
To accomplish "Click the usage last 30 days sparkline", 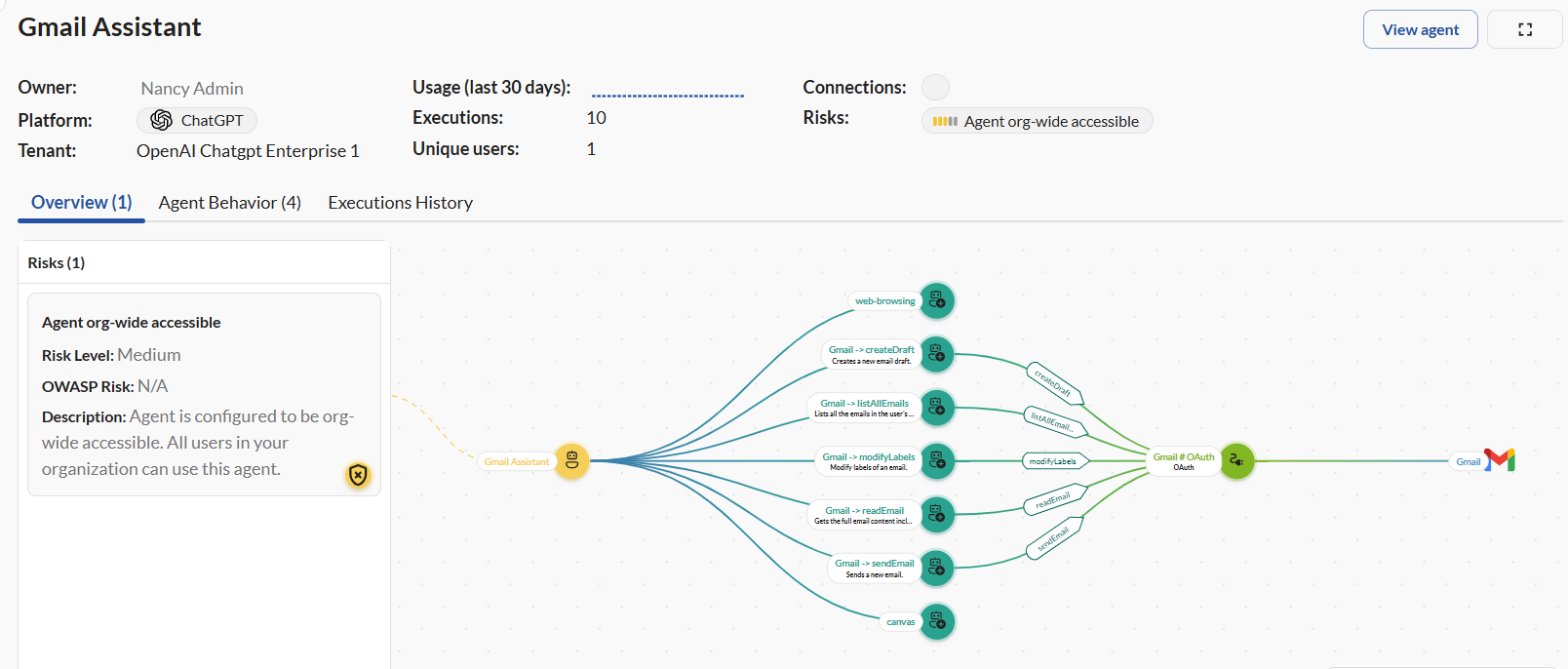I will click(x=667, y=95).
